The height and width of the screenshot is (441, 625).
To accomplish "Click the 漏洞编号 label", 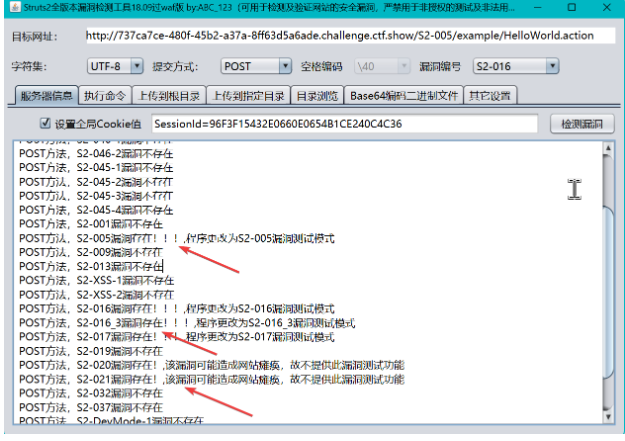I will coord(440,66).
